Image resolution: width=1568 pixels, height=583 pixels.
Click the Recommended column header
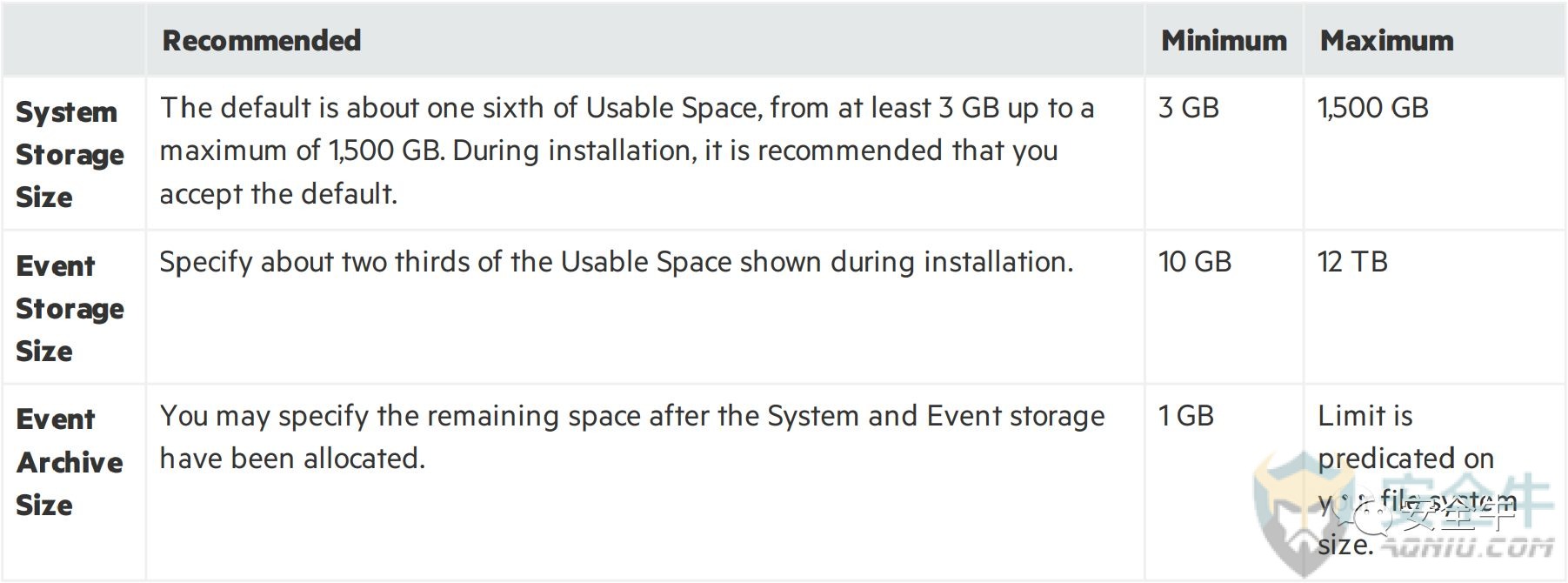pyautogui.click(x=262, y=41)
